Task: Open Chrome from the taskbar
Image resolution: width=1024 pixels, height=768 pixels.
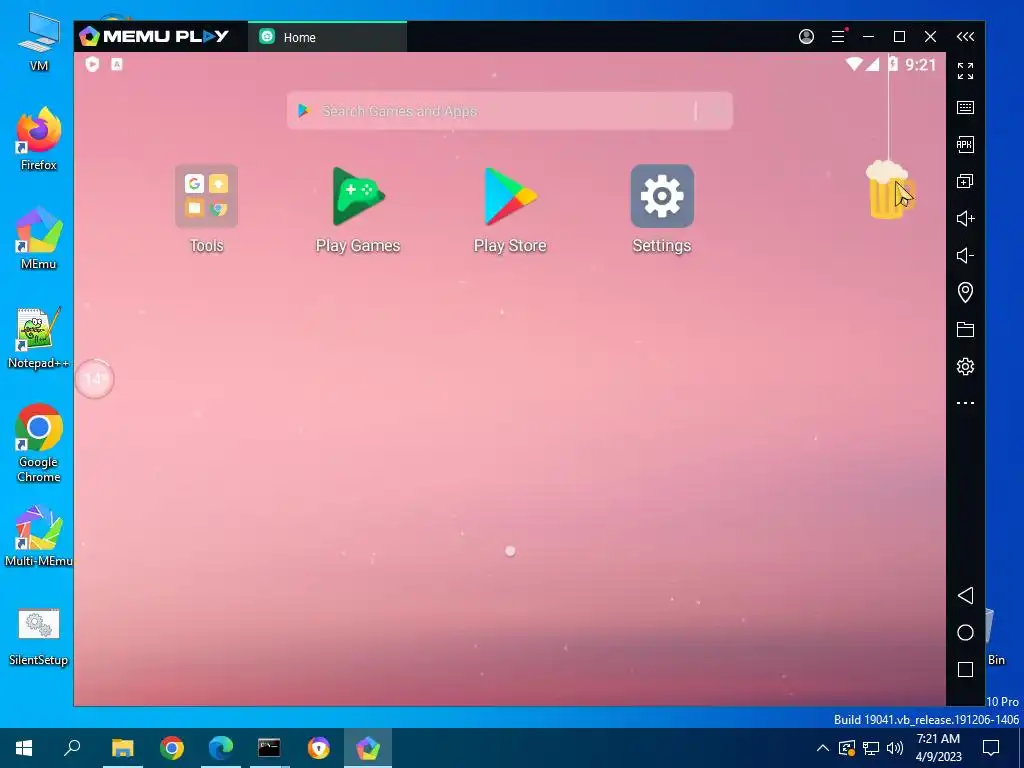Action: (172, 748)
